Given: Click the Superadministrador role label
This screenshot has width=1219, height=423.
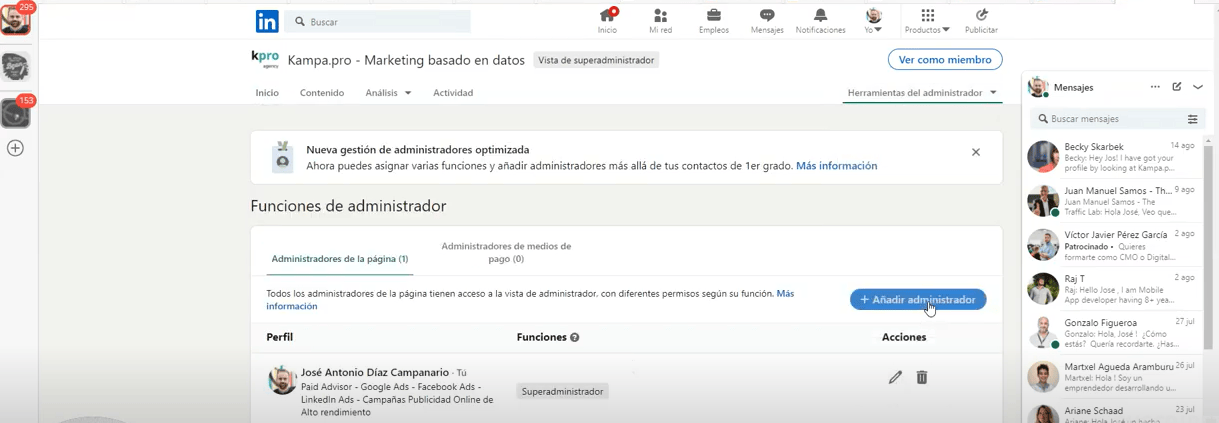Looking at the screenshot, I should pos(562,392).
